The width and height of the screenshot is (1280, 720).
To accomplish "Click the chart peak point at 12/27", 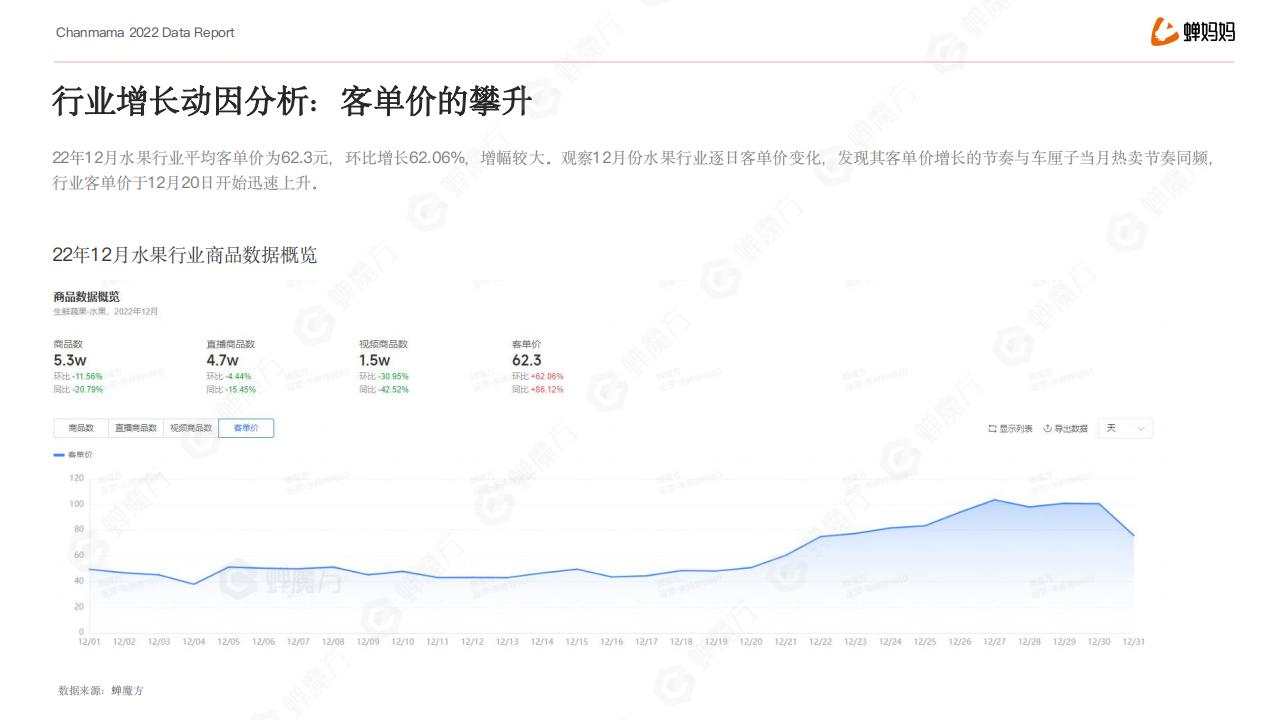I will click(x=994, y=500).
